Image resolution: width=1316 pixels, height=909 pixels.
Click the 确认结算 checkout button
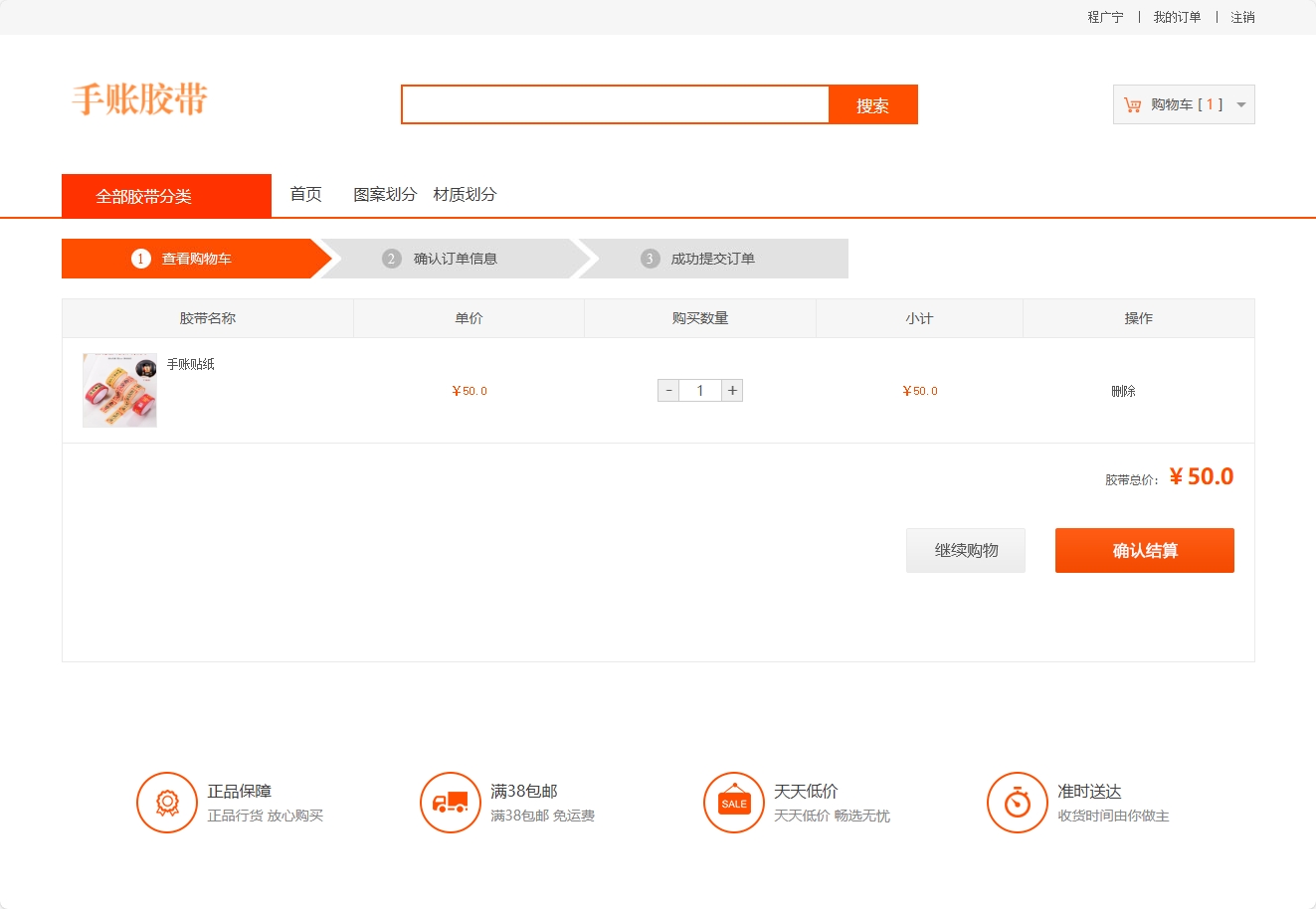pos(1144,551)
